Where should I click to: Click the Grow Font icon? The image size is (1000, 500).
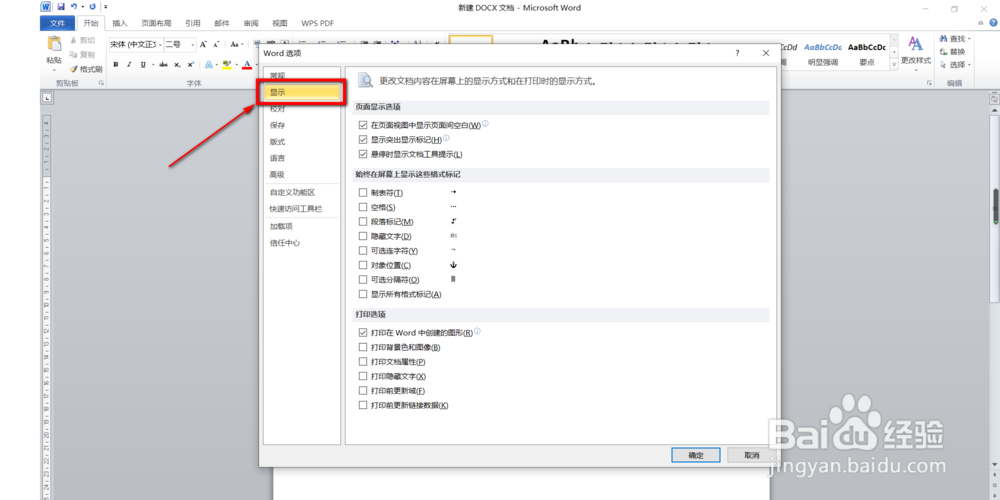pos(203,45)
